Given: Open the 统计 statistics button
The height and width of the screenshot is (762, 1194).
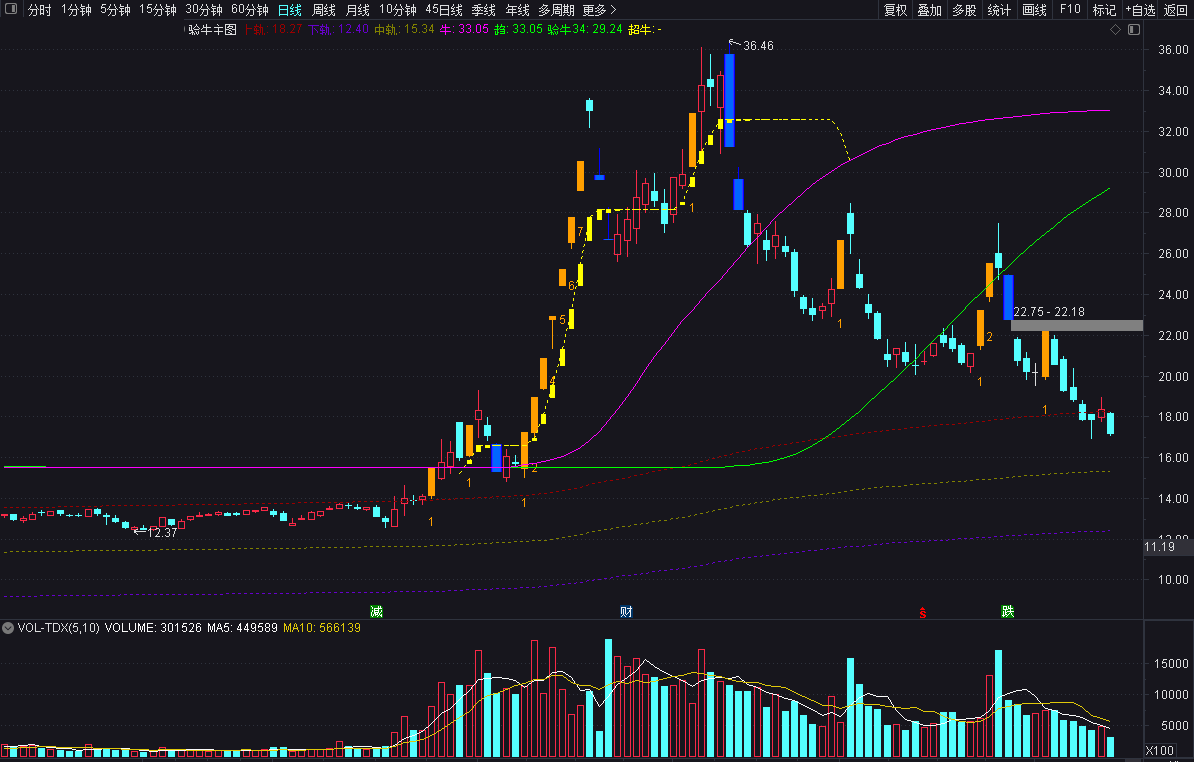Looking at the screenshot, I should (x=999, y=10).
